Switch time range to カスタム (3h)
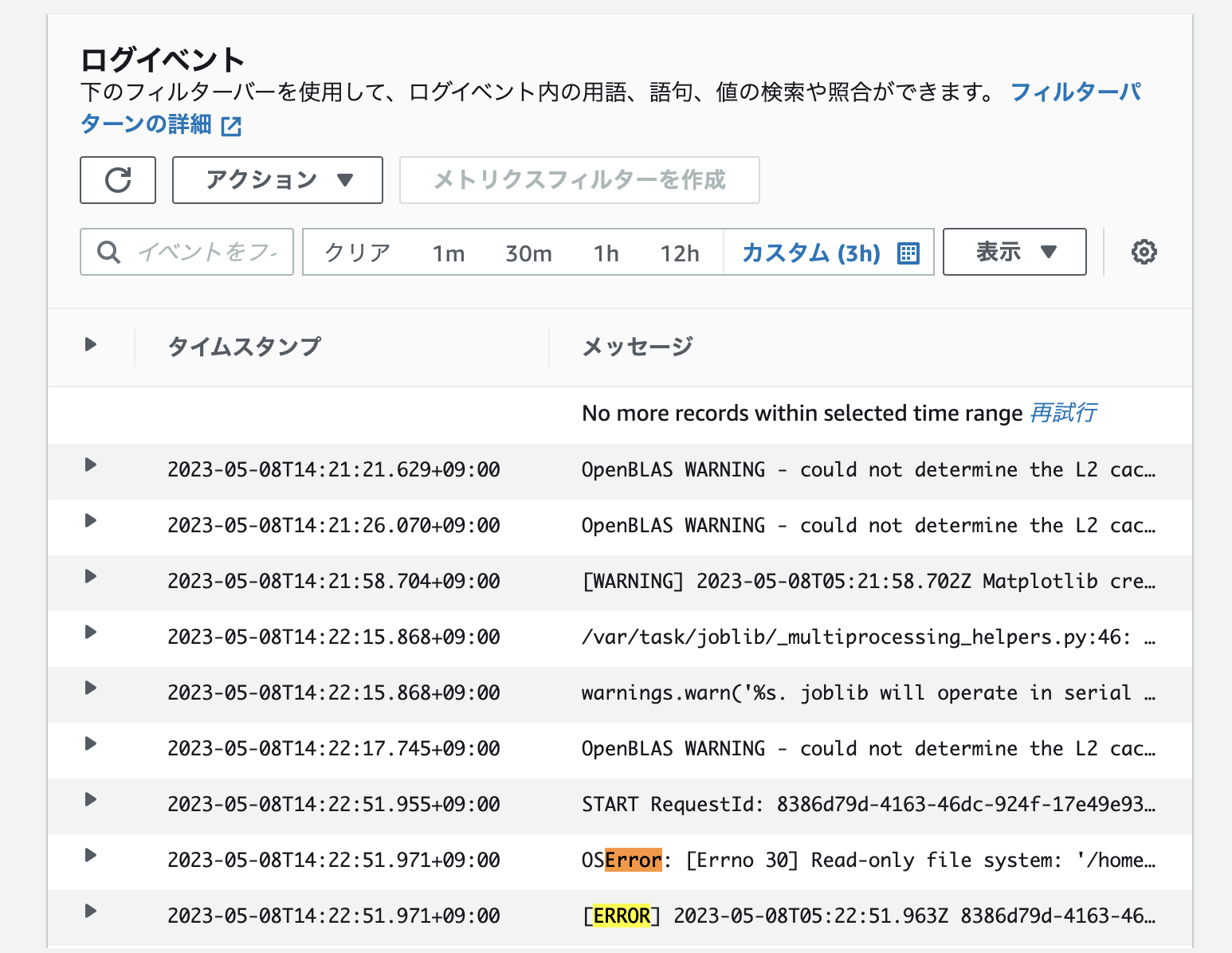 pyautogui.click(x=810, y=252)
